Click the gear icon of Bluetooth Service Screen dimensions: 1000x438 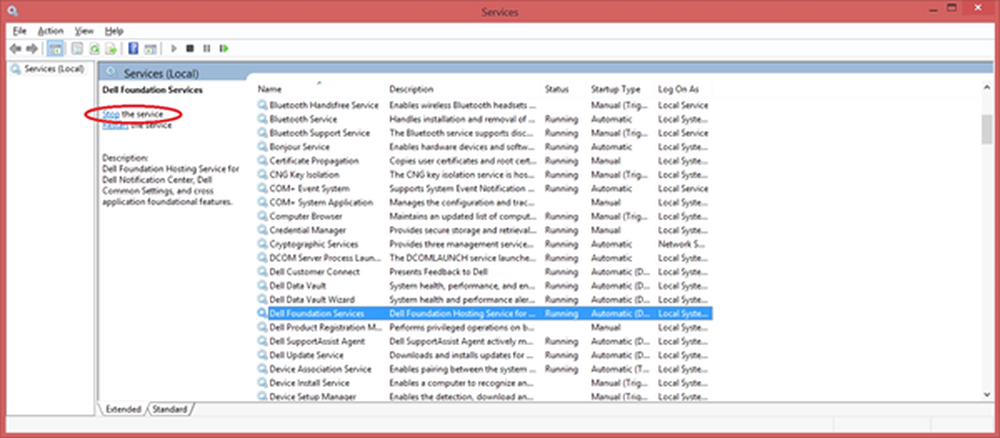tap(262, 119)
